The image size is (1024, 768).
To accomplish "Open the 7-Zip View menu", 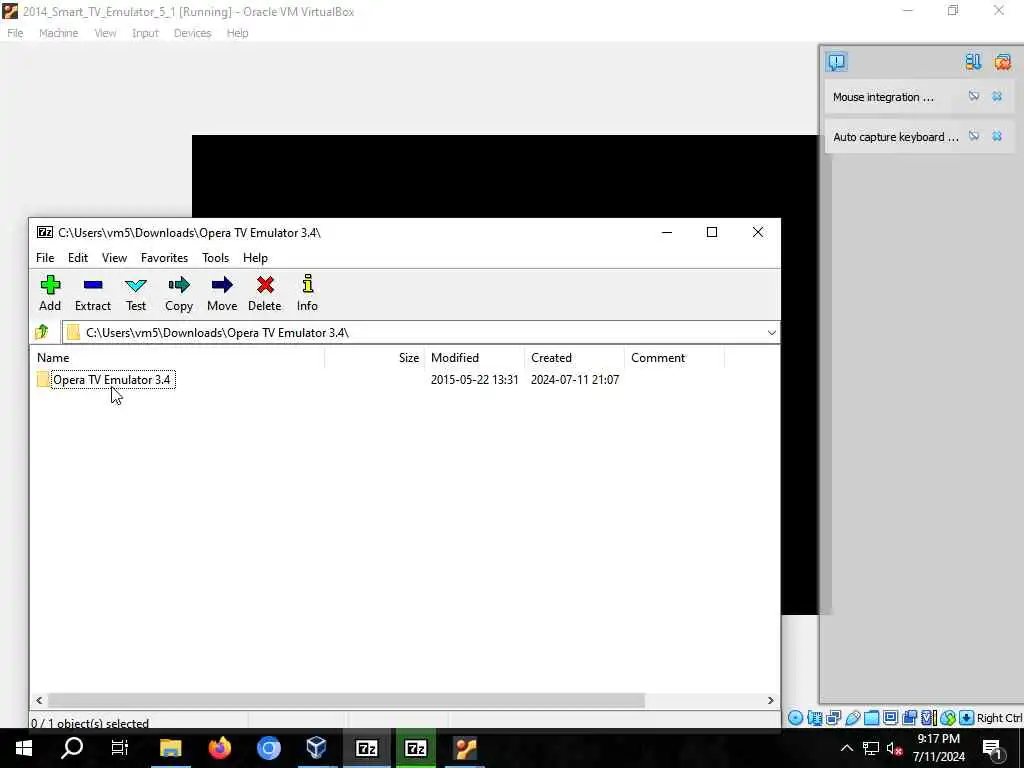I will pos(114,258).
